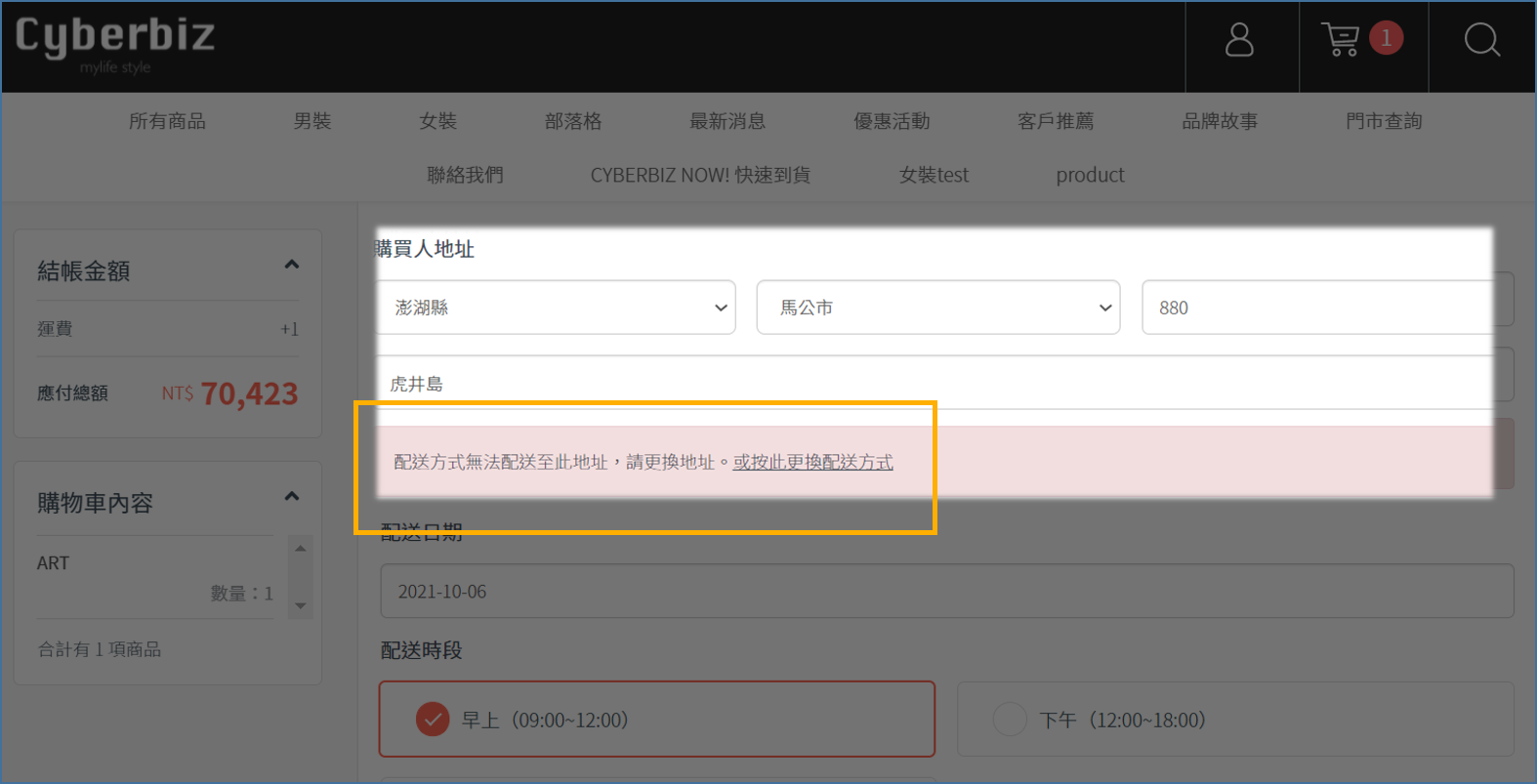
Task: Go to 品牌故事 page
Action: tap(1220, 121)
